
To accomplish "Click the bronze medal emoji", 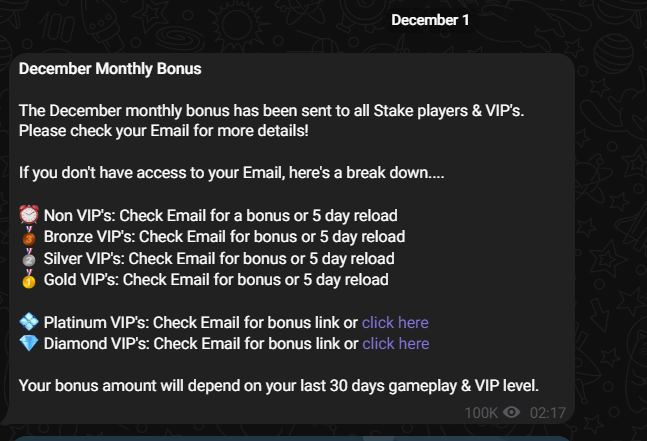I will pos(29,236).
